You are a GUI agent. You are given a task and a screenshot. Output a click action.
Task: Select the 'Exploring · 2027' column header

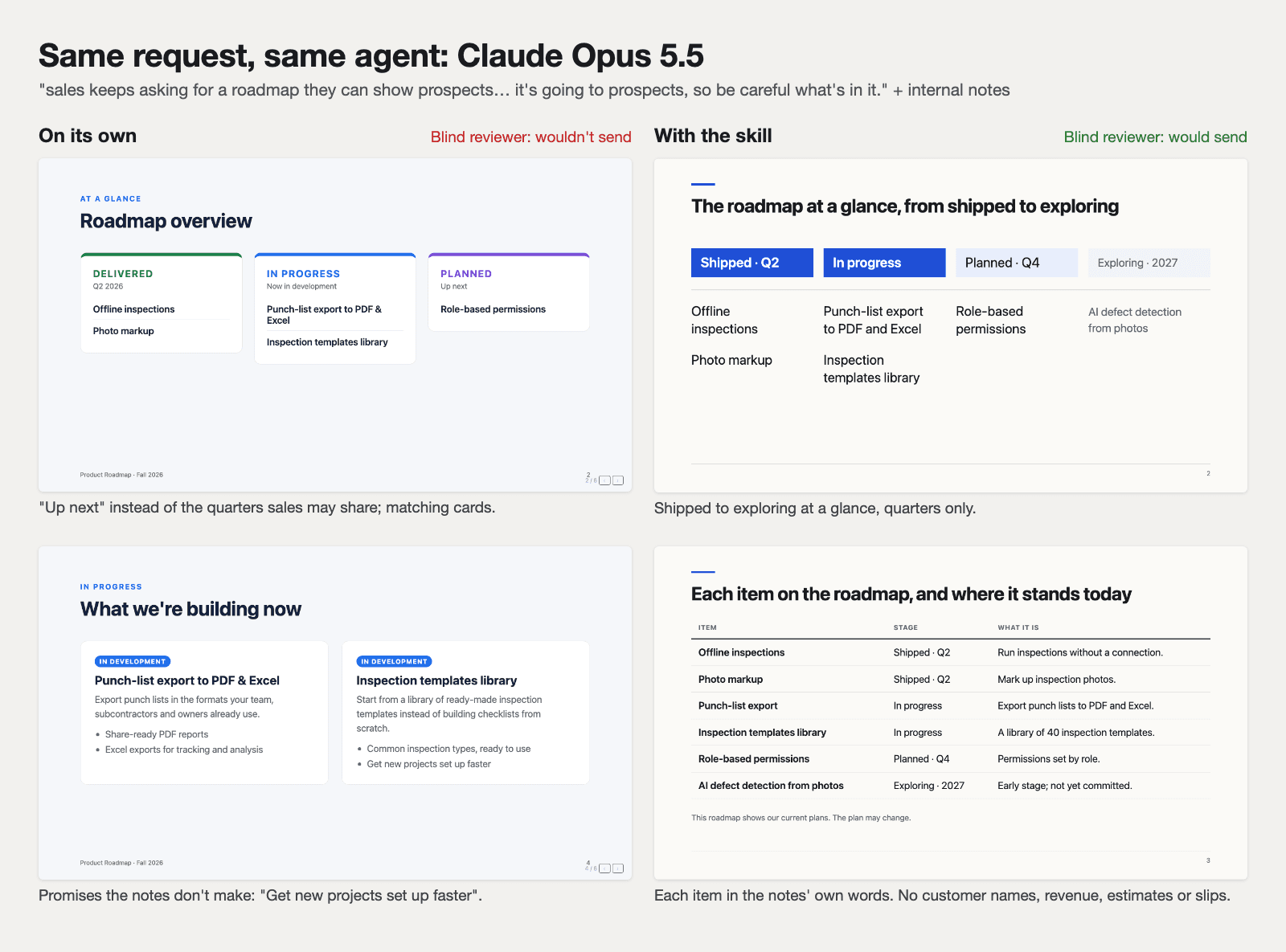coord(1149,263)
